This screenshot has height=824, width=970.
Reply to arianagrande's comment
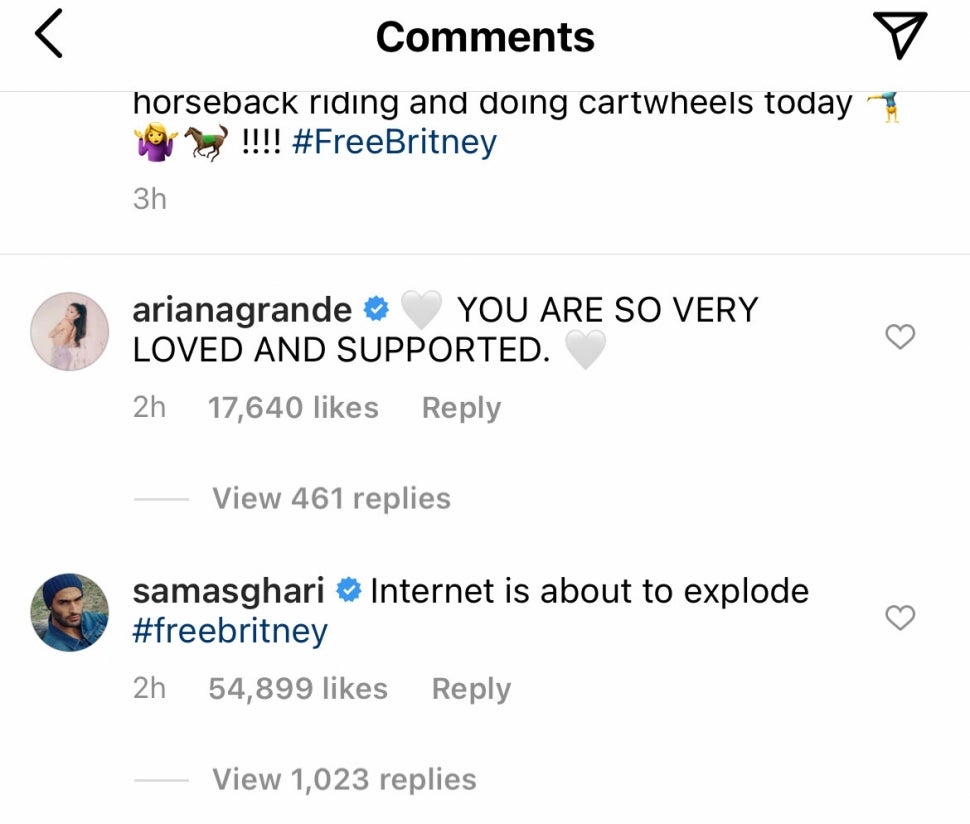[461, 408]
